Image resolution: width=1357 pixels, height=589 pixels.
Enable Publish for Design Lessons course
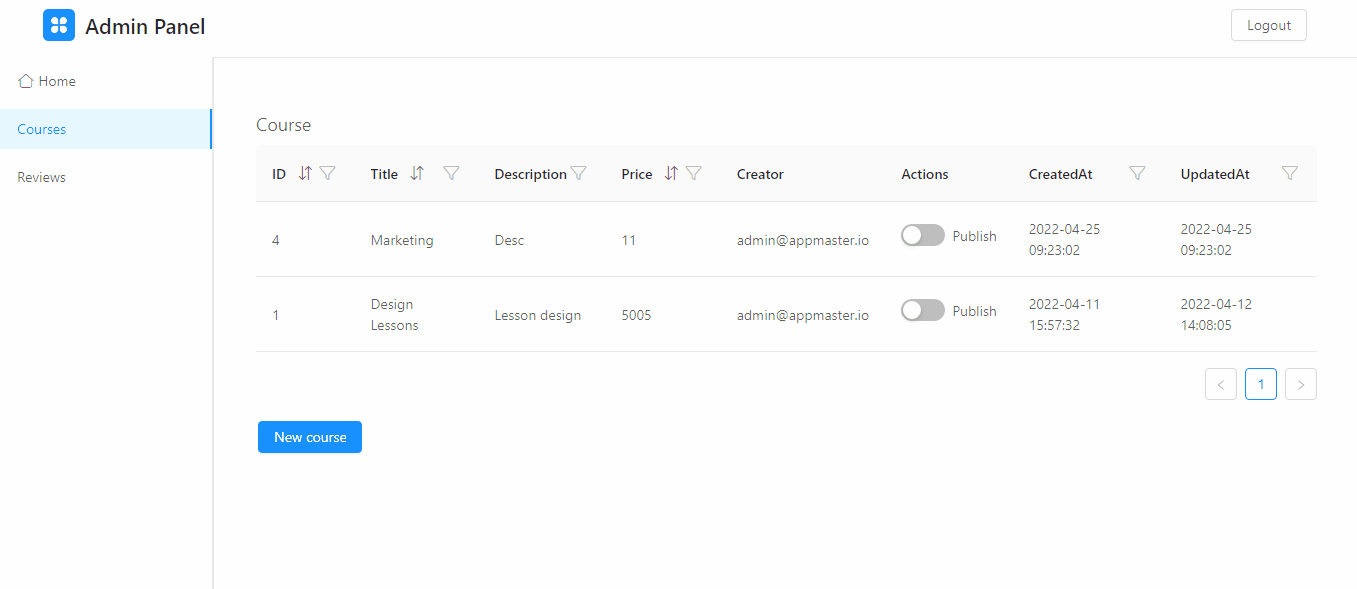pyautogui.click(x=922, y=310)
